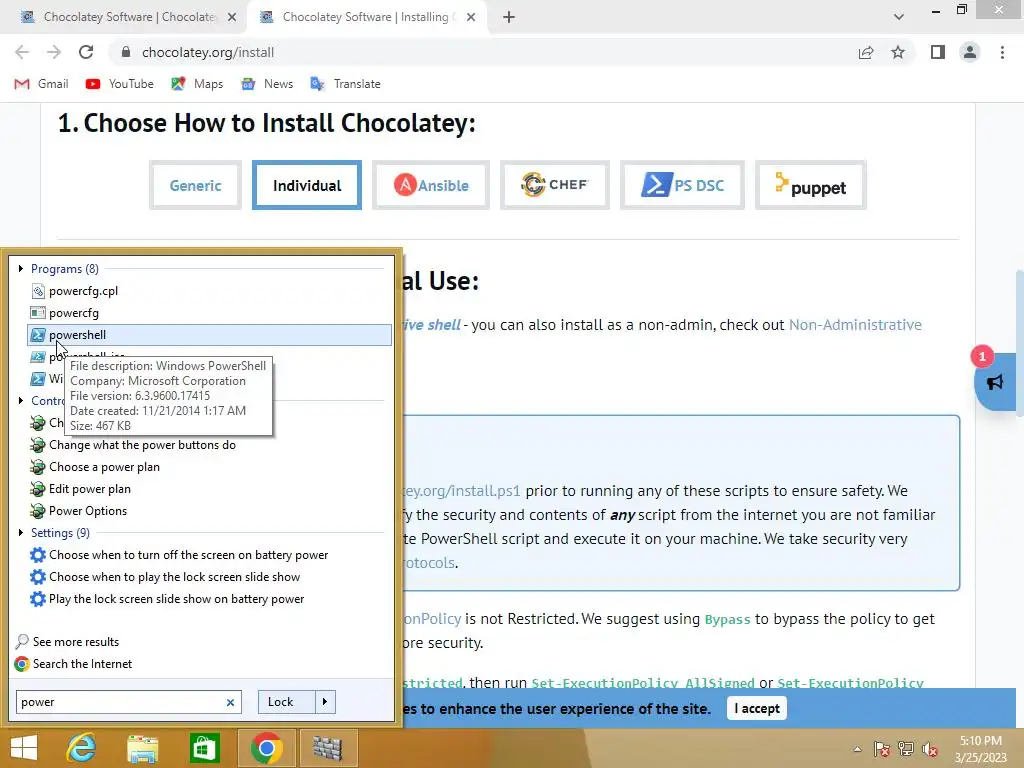The image size is (1024, 768).
Task: Open Internet Explorer from taskbar
Action: point(81,748)
